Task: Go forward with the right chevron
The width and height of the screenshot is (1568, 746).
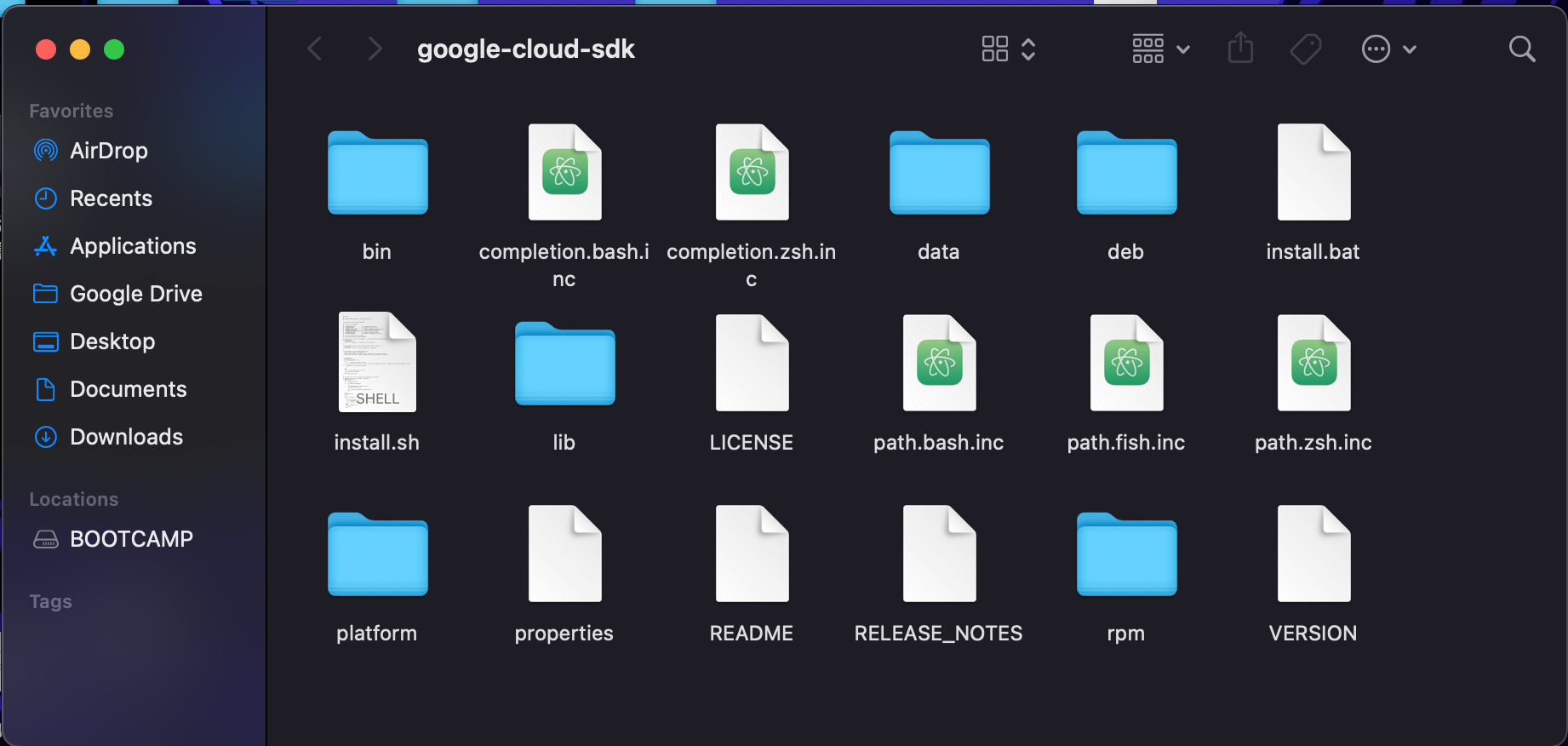Action: (375, 49)
